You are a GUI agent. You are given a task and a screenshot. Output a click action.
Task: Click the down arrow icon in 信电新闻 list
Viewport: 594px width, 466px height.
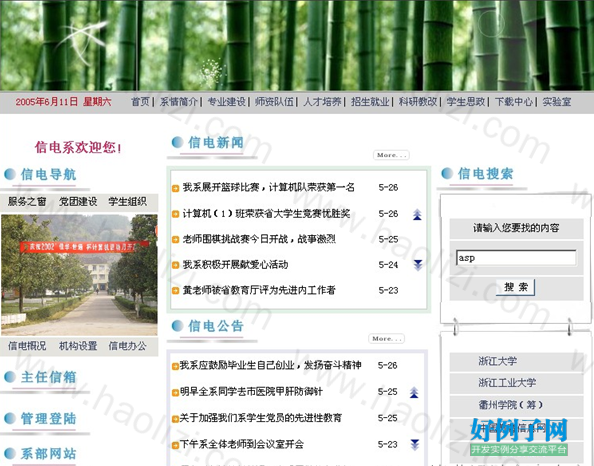(x=418, y=265)
